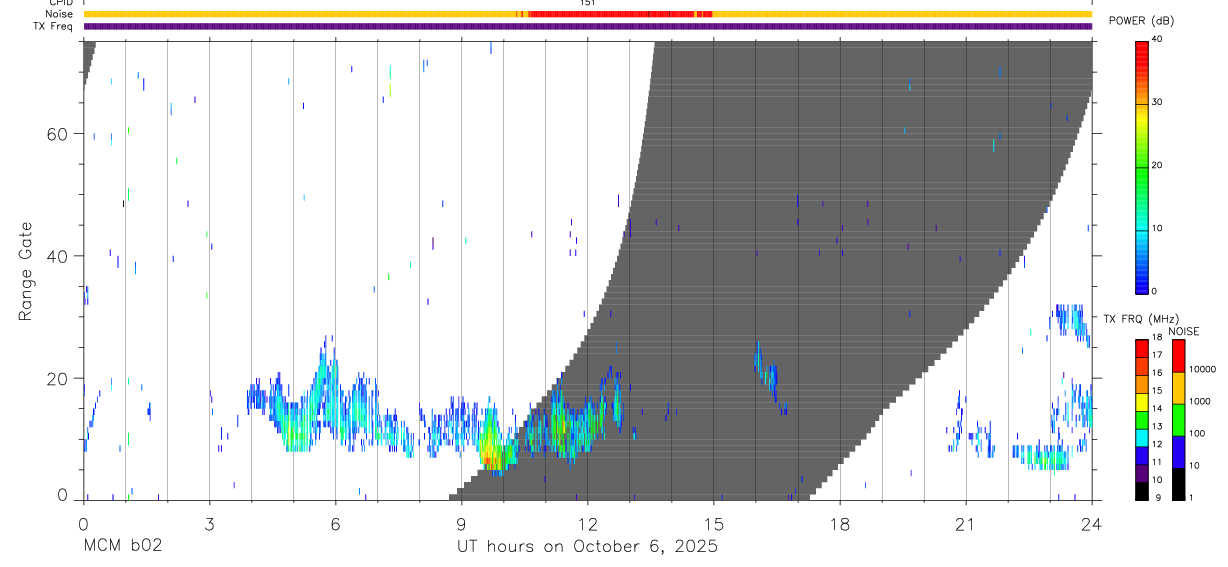Viewport: 1228px width, 567px height.
Task: Click the 151 CPID value at top
Action: pyautogui.click(x=587, y=3)
